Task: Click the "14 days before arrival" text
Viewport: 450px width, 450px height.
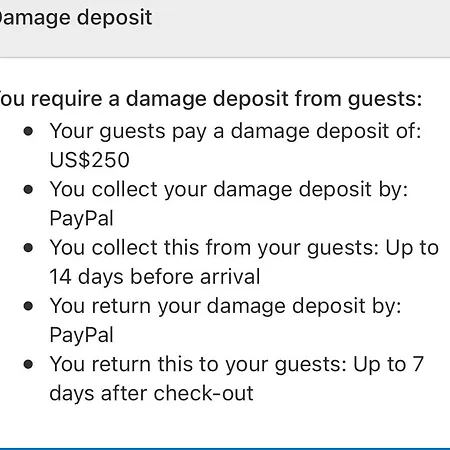Action: pyautogui.click(x=155, y=277)
